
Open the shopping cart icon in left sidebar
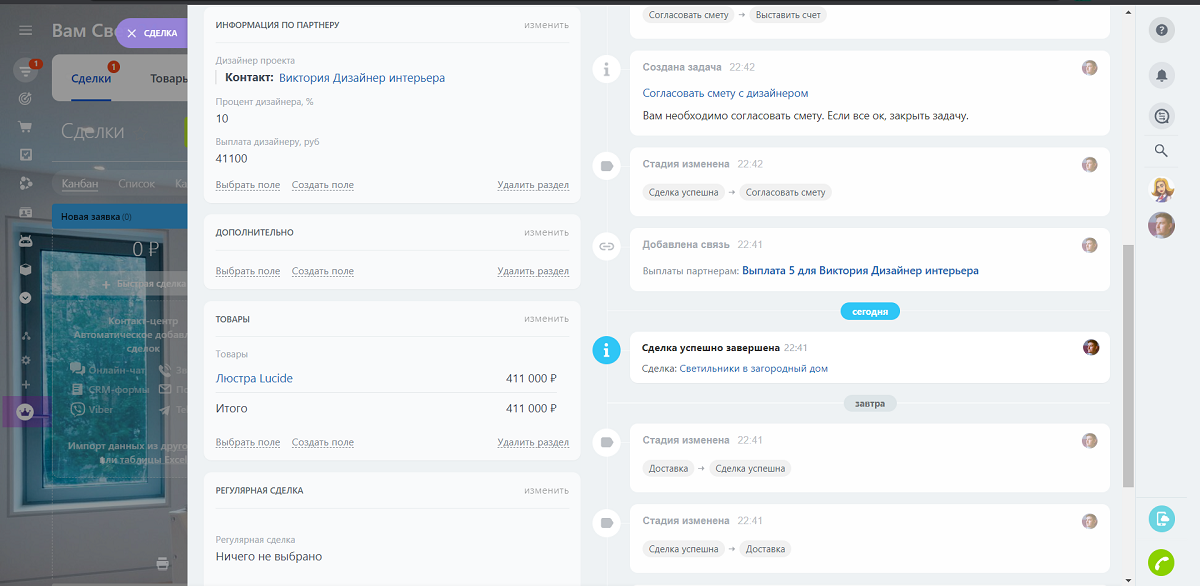tap(26, 127)
